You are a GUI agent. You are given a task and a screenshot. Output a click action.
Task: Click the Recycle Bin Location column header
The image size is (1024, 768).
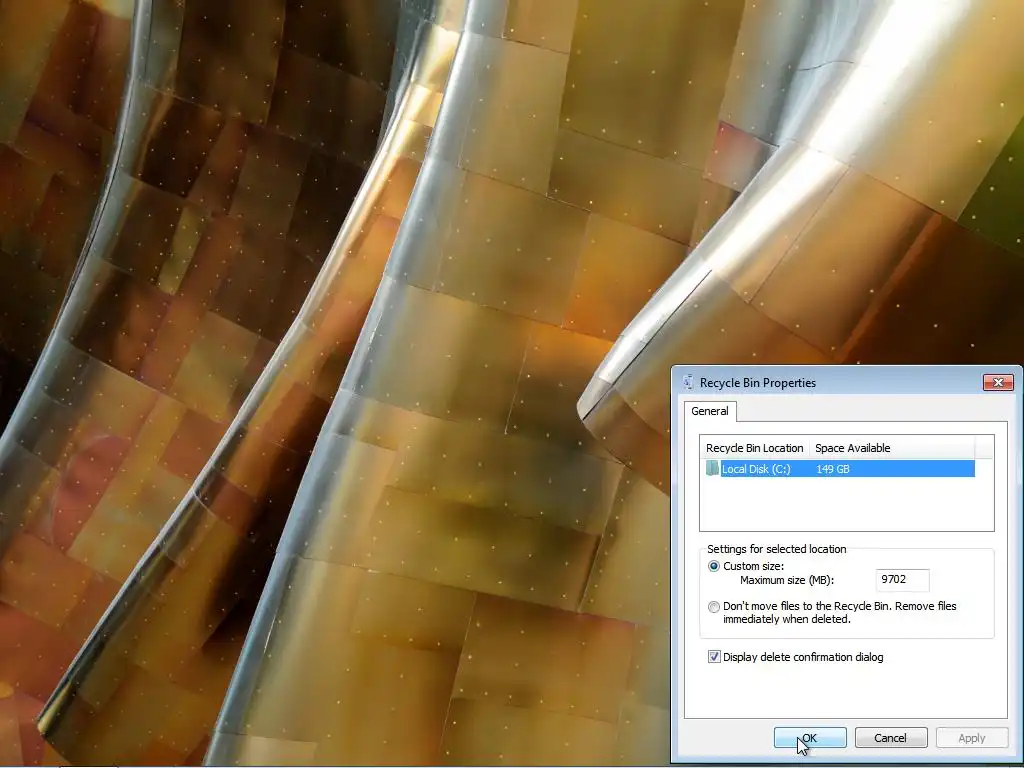pyautogui.click(x=754, y=448)
